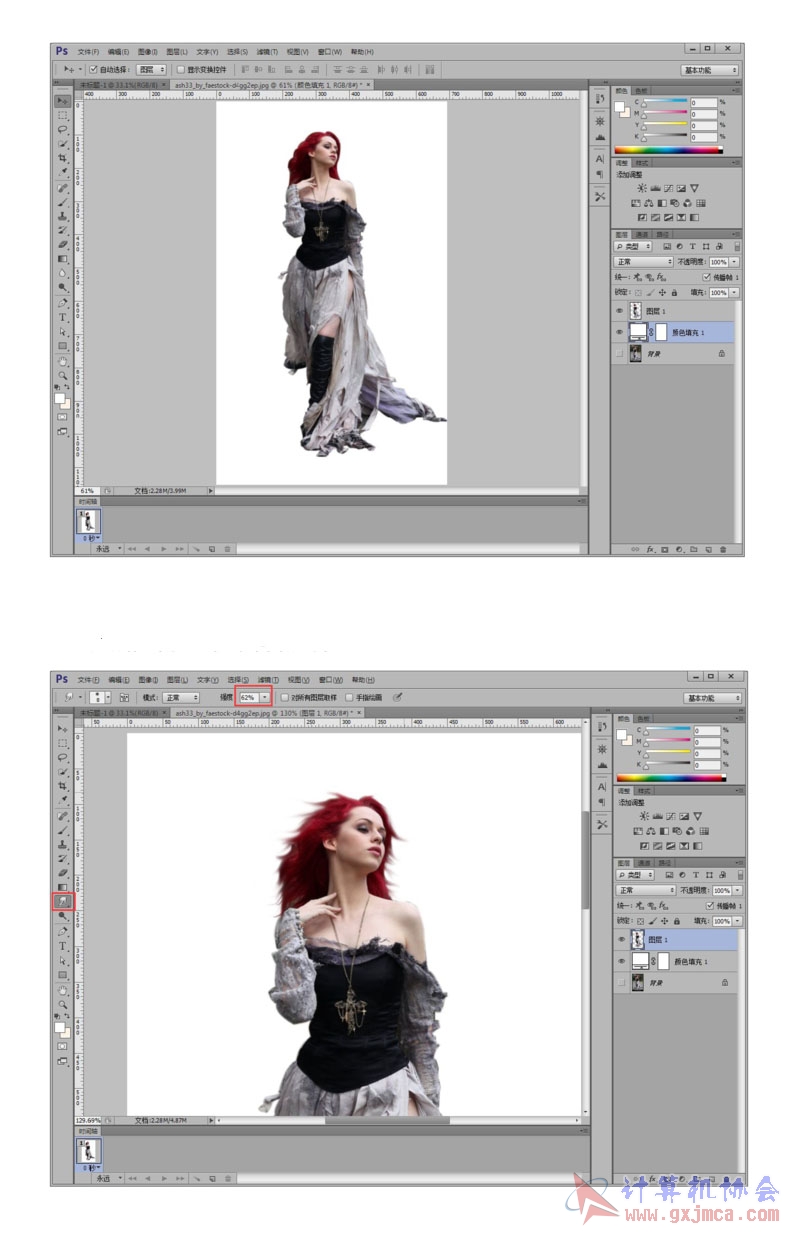The image size is (795, 1233).
Task: In the 130% zoom window, choose Path Selection tool
Action: (x=62, y=960)
